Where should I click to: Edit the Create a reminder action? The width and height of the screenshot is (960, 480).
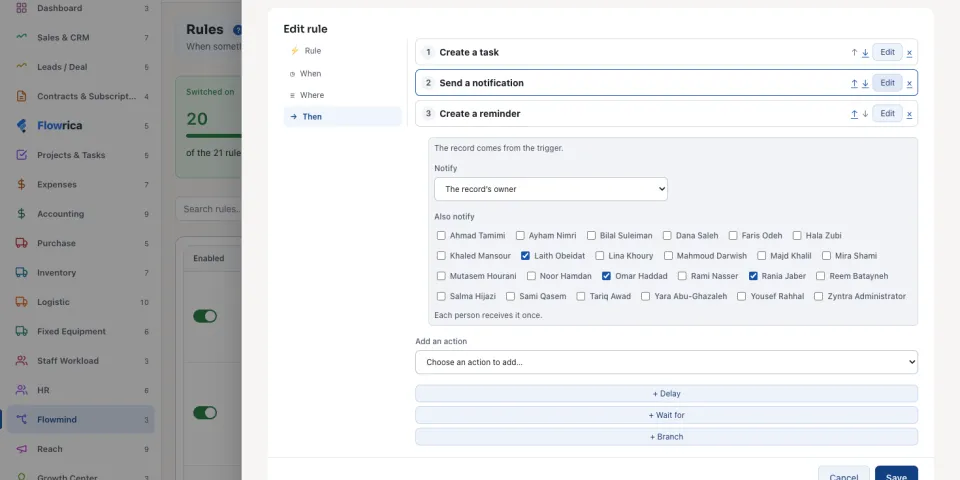coord(887,113)
